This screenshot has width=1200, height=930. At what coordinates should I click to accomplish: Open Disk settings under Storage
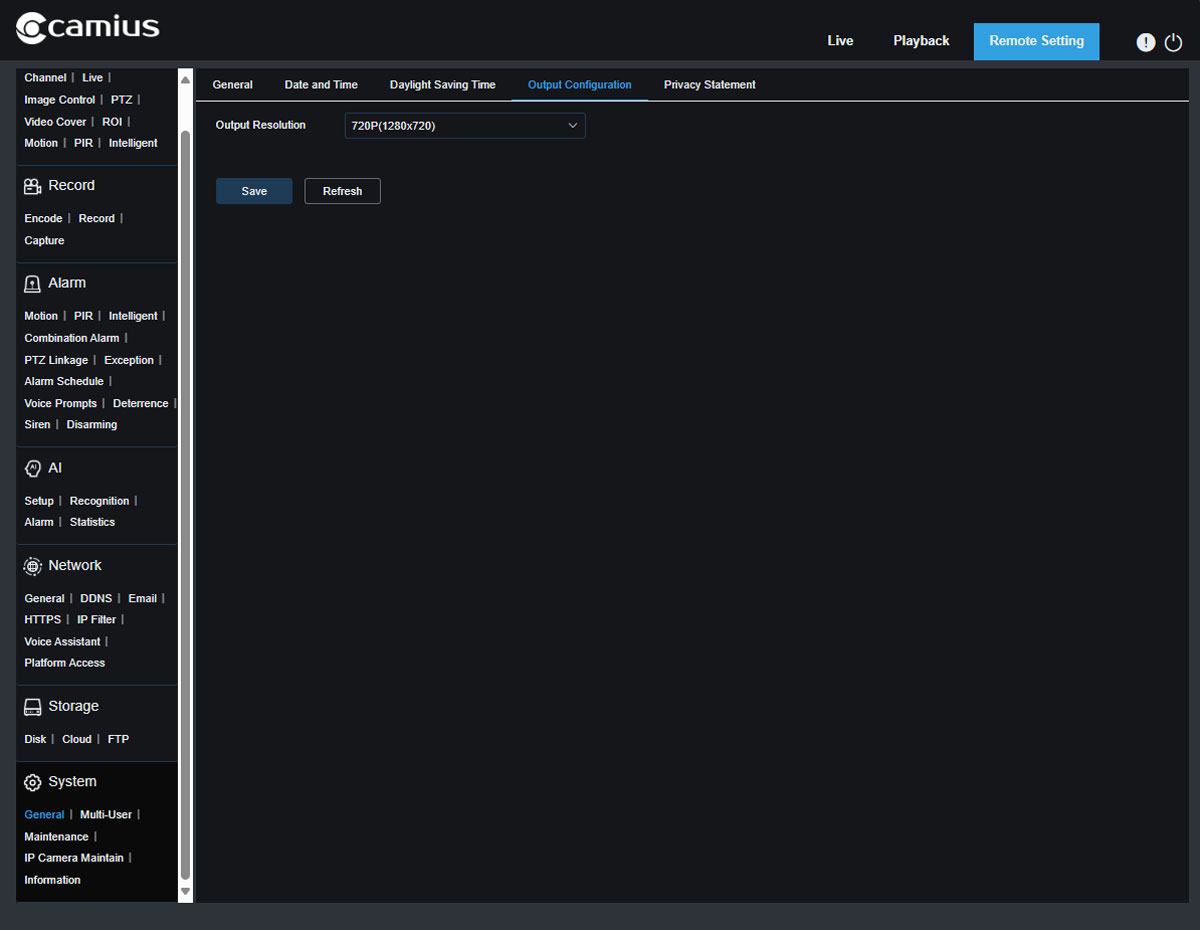35,738
